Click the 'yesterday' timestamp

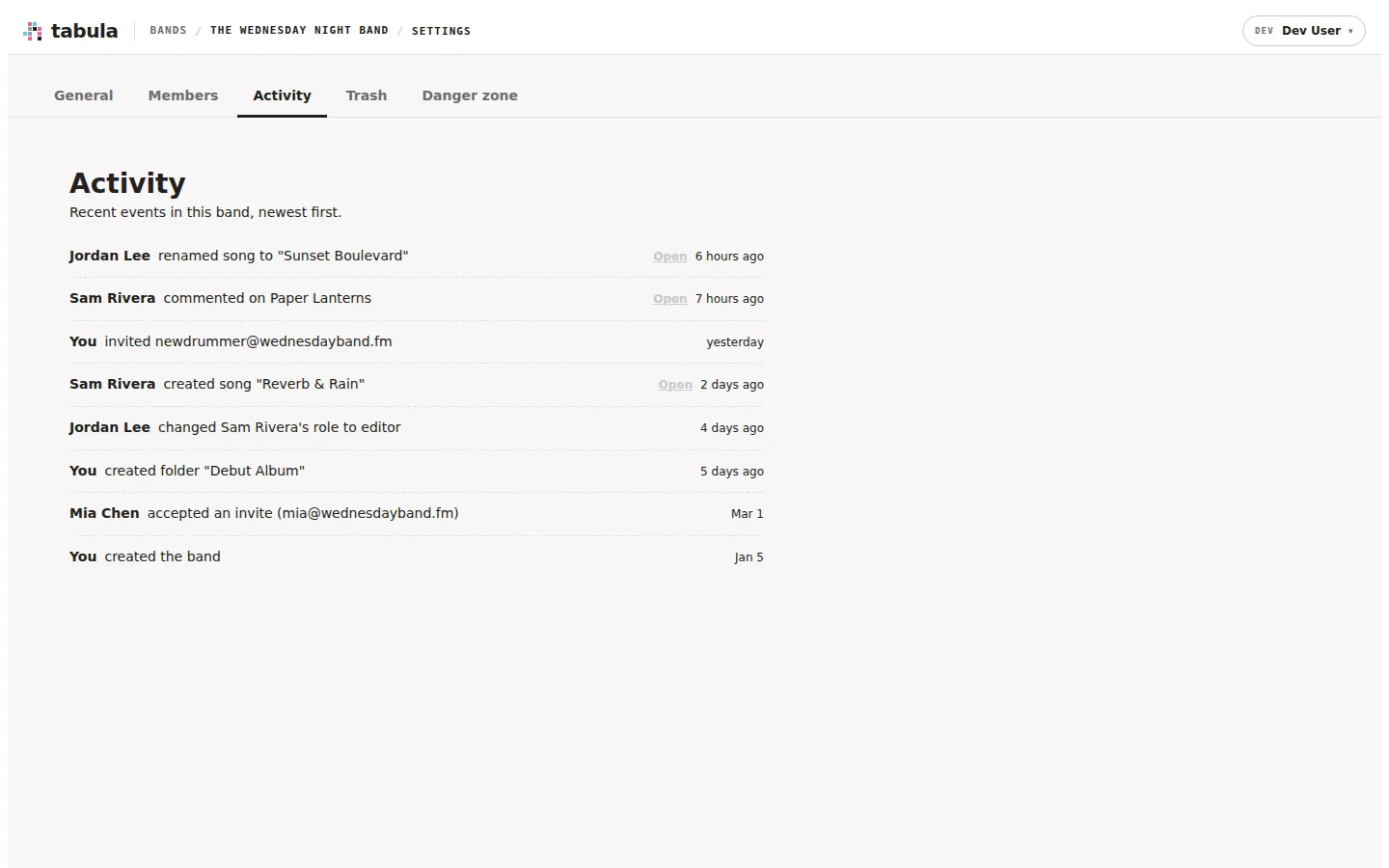[x=735, y=342]
